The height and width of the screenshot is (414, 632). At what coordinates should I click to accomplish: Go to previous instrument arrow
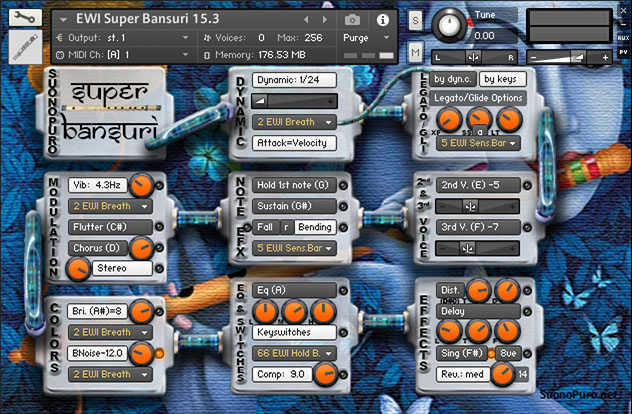click(x=306, y=19)
